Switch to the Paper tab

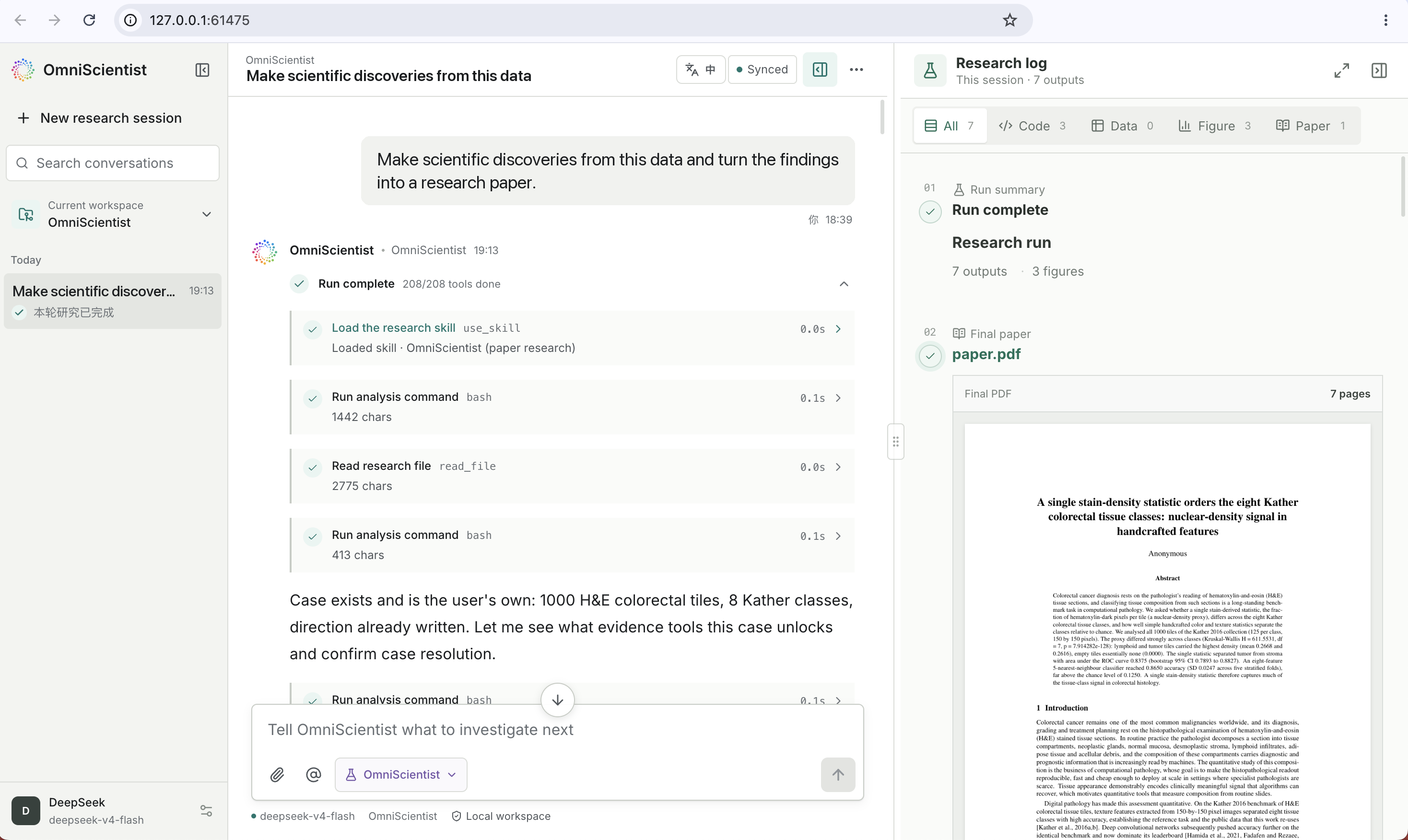1310,126
